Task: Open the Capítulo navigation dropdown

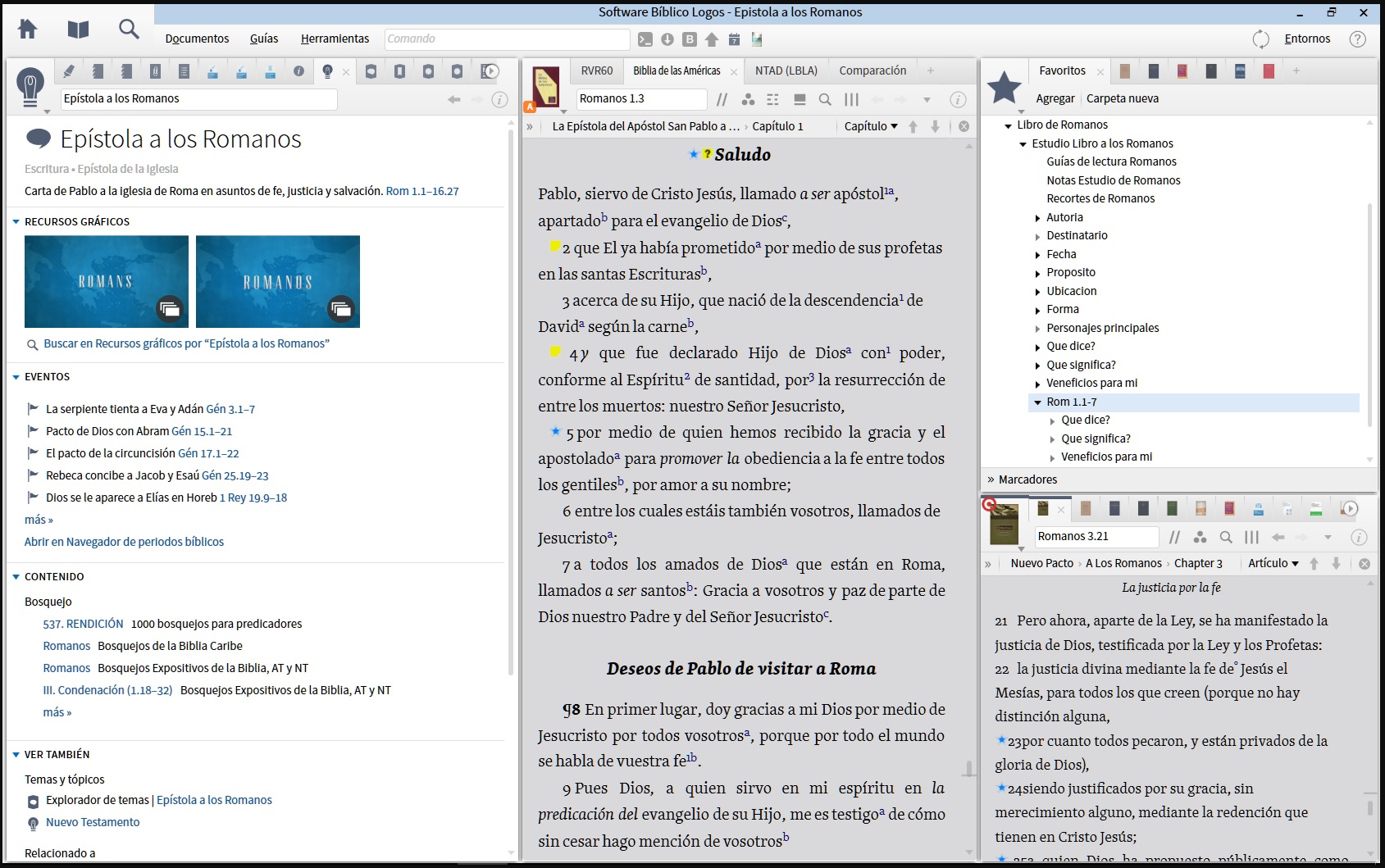Action: [871, 126]
